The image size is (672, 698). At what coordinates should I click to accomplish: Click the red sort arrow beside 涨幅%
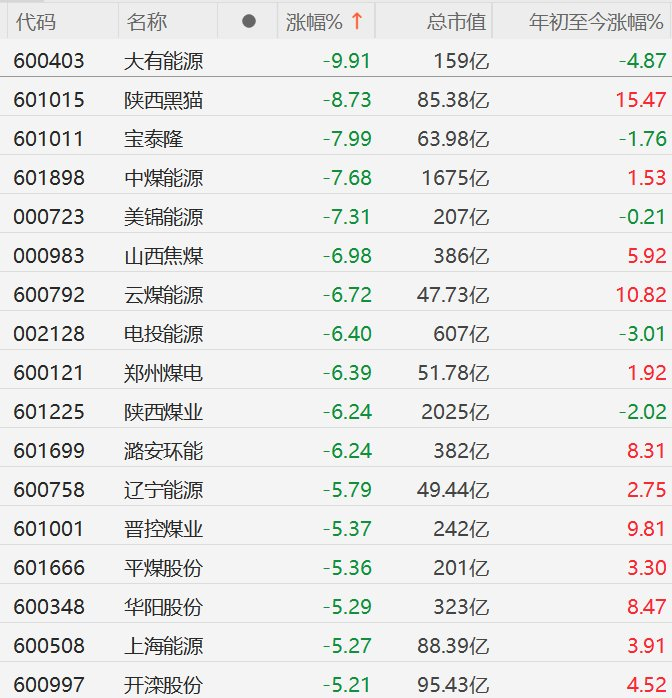pos(357,21)
